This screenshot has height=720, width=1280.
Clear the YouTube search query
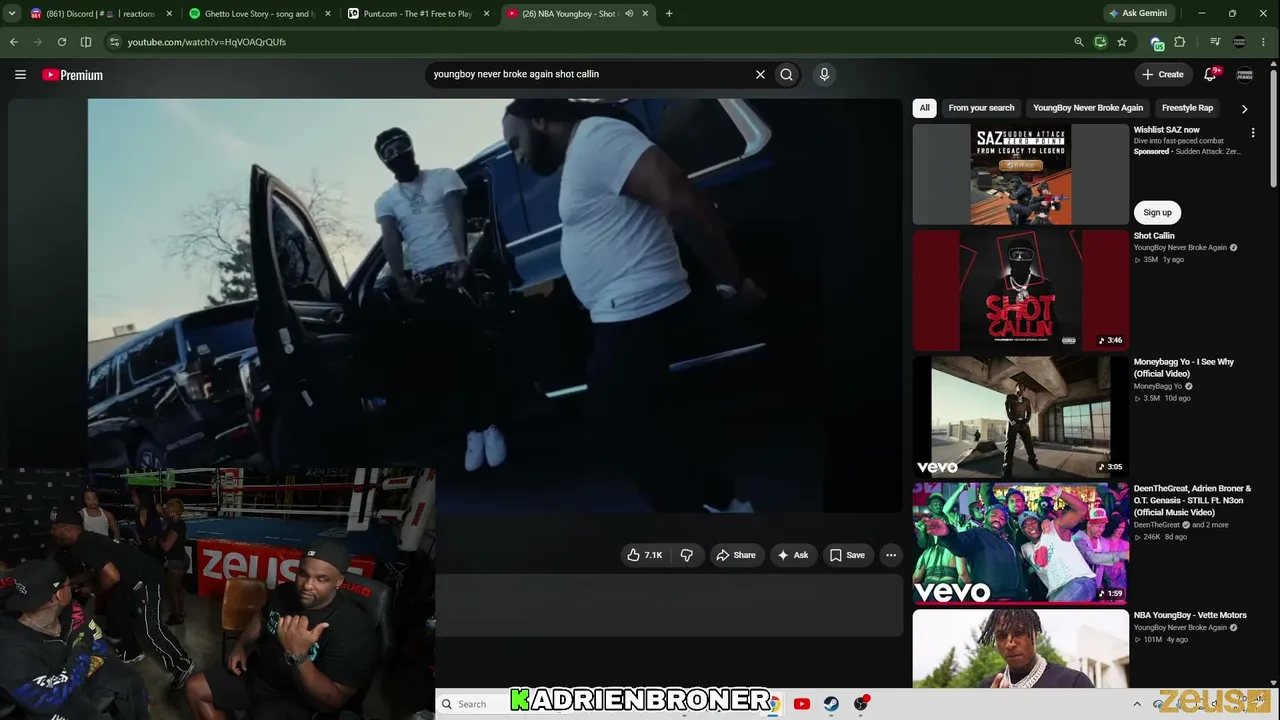(760, 74)
